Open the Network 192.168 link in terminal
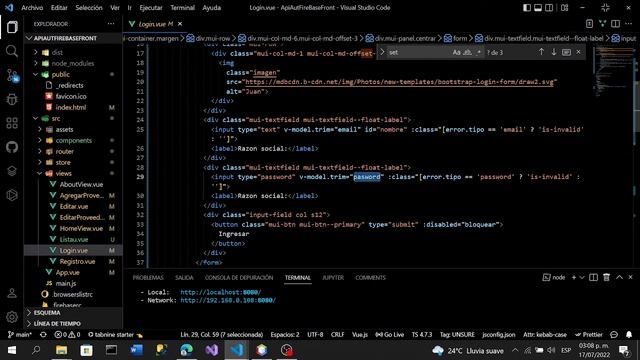The width and height of the screenshot is (640, 360). (228, 300)
